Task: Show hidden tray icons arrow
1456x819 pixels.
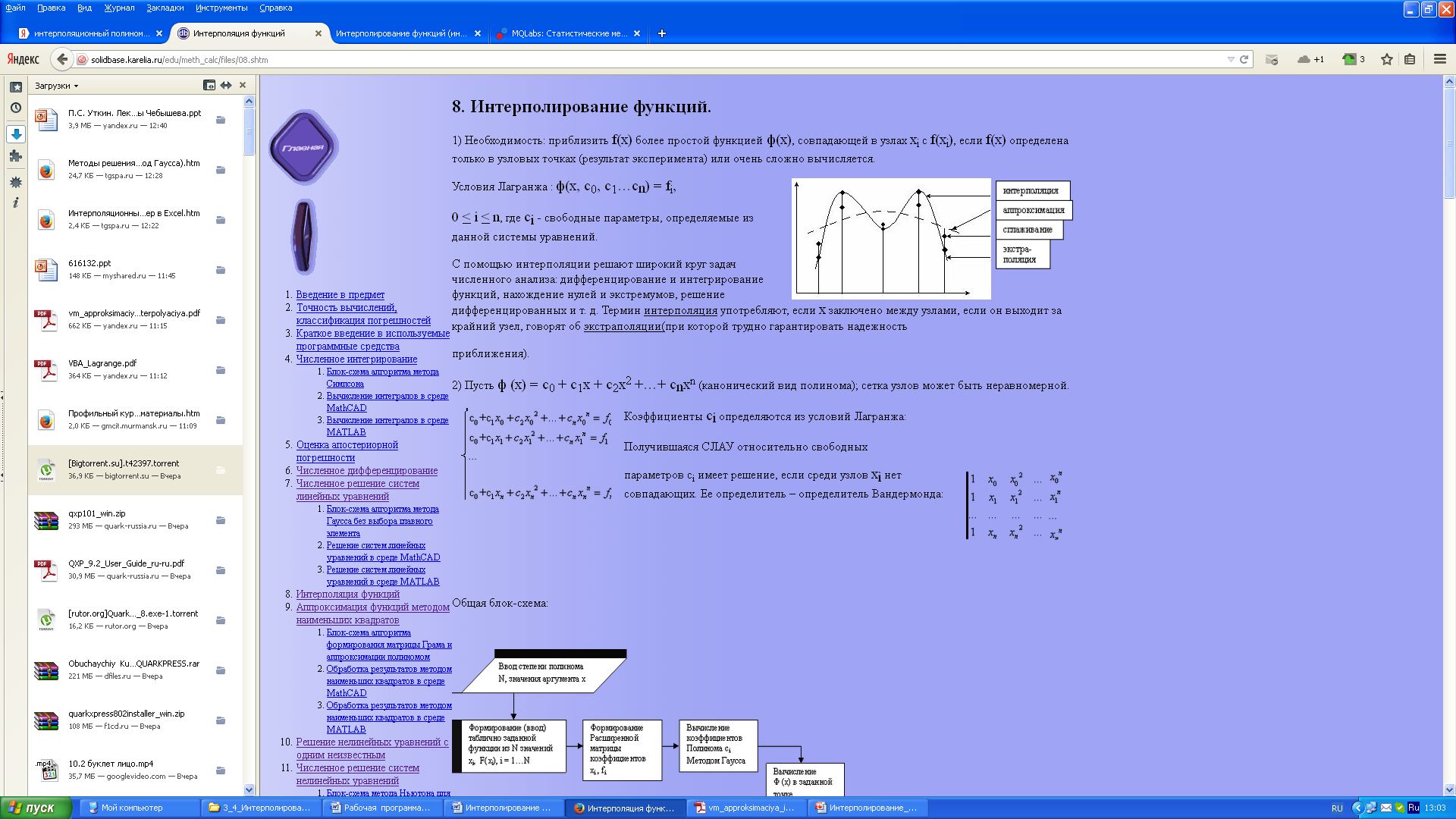Action: click(x=1357, y=808)
